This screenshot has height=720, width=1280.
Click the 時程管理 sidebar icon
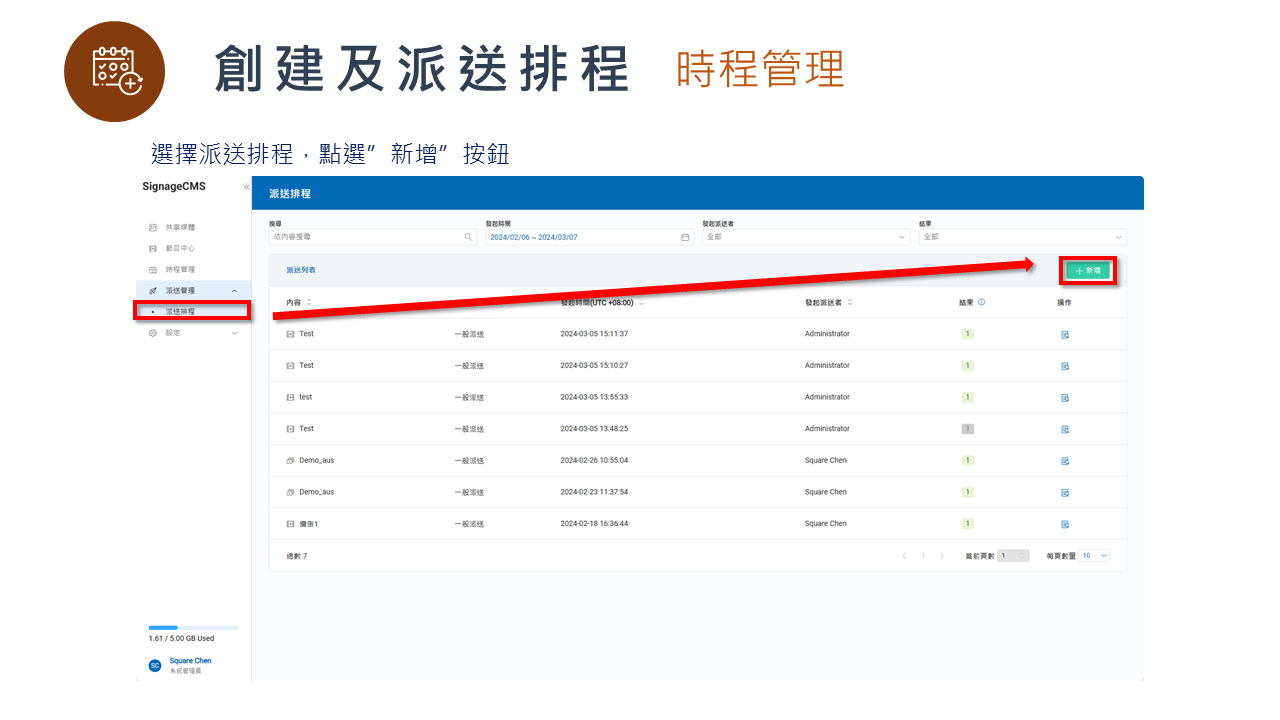pos(153,269)
